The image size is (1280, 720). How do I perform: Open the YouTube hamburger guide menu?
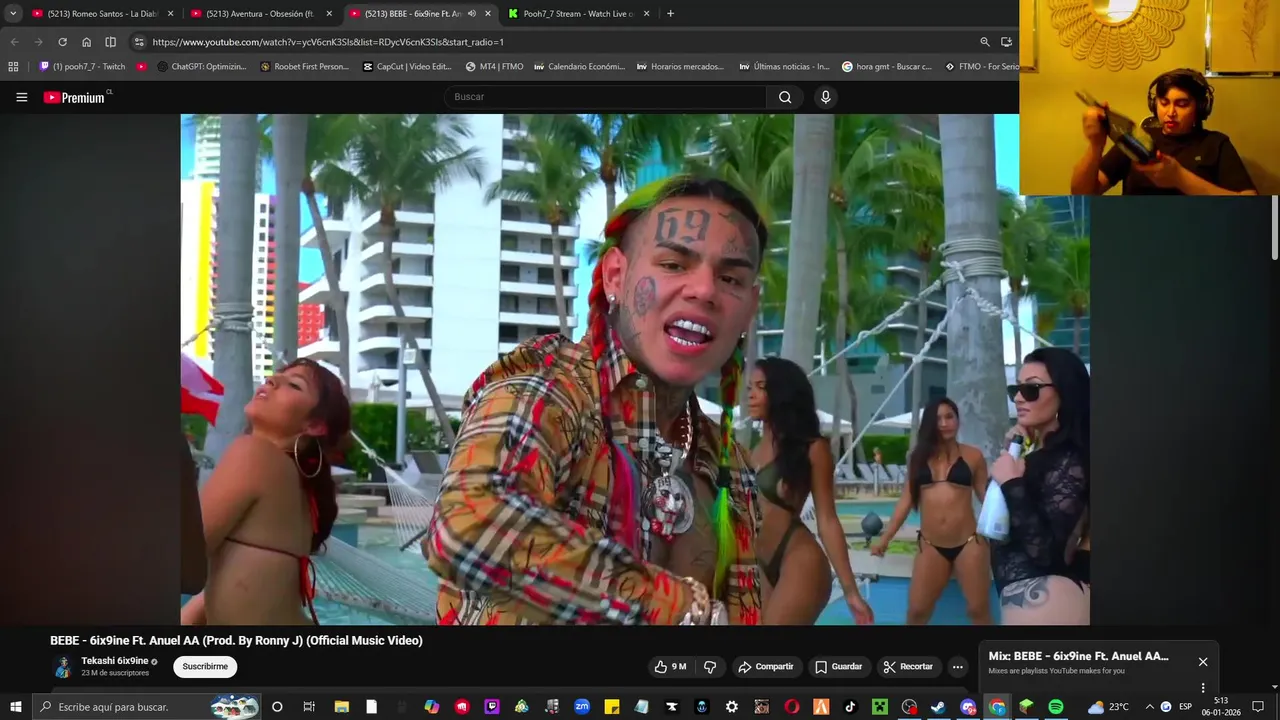(x=21, y=97)
